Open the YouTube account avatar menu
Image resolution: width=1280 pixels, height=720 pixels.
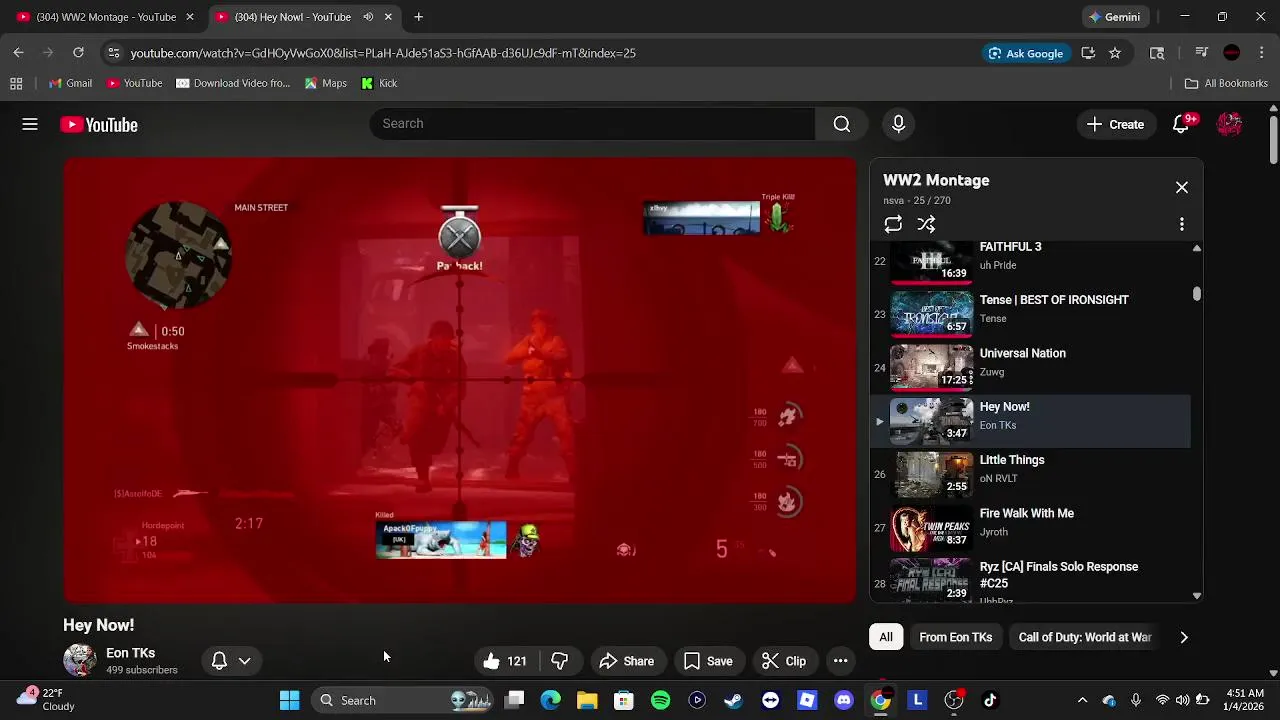[1230, 124]
